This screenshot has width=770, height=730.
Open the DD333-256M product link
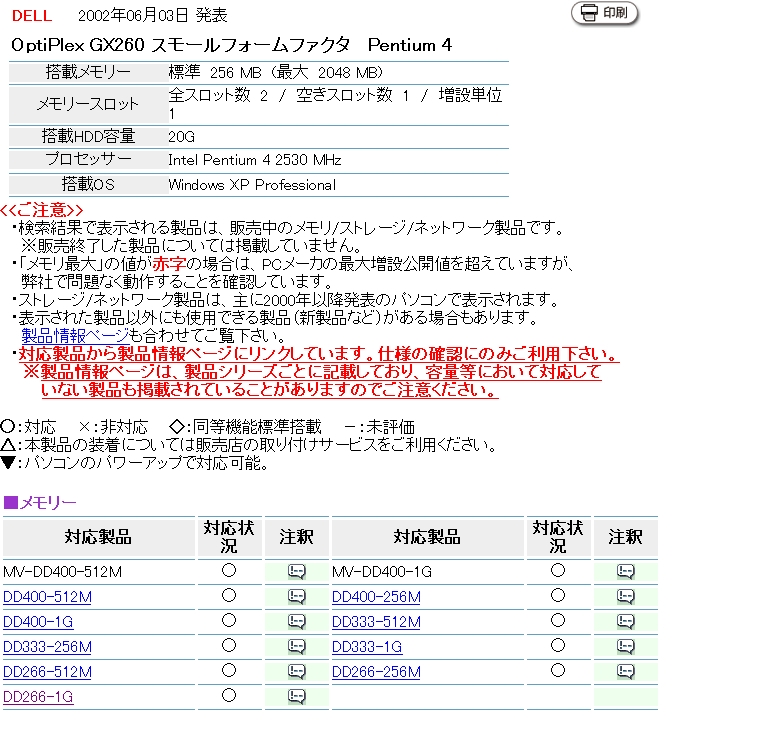pos(47,647)
